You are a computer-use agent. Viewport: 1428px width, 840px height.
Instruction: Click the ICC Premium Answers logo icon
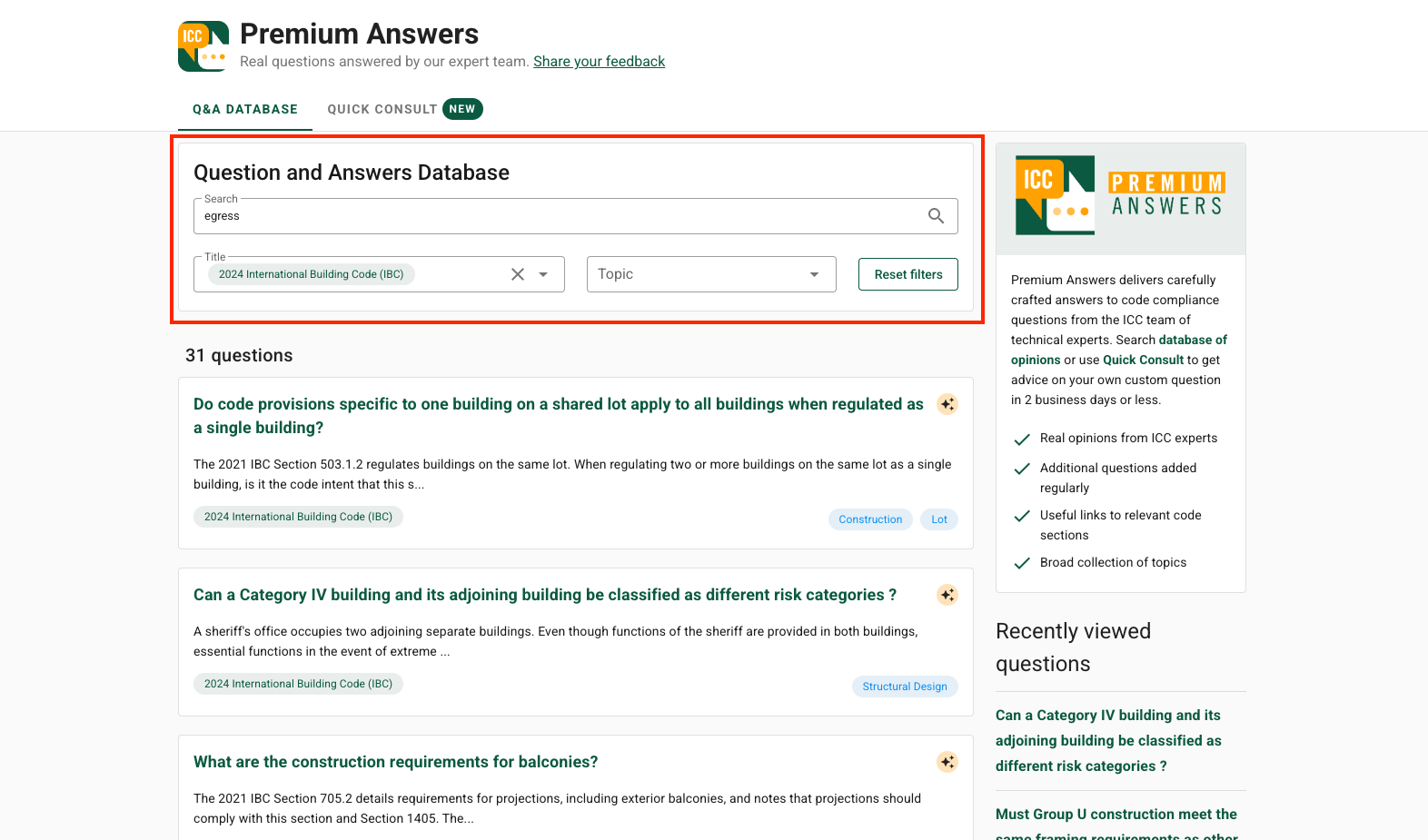[203, 46]
